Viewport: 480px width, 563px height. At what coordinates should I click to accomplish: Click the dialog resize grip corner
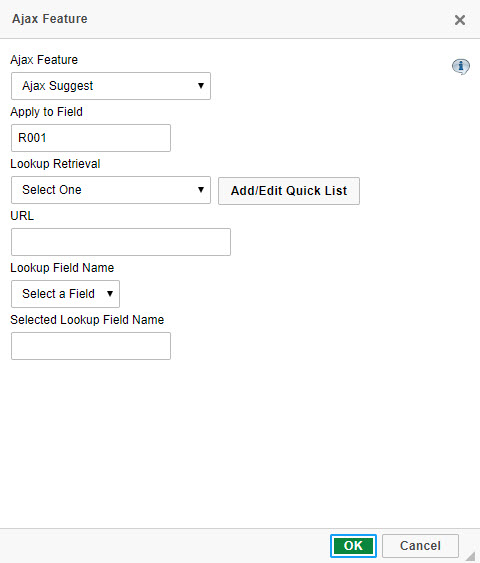(471, 556)
